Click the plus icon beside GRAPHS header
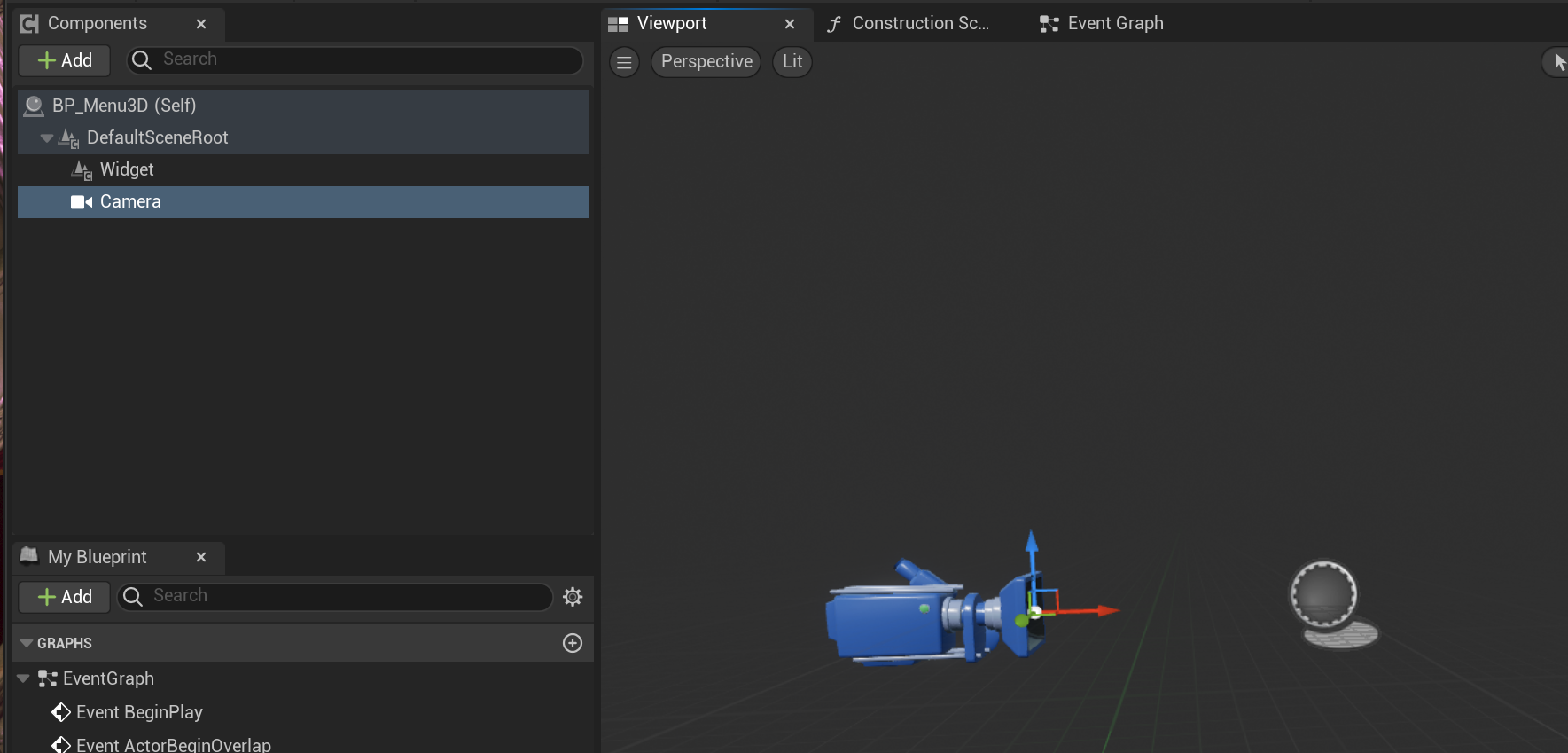This screenshot has width=1568, height=753. tap(573, 643)
